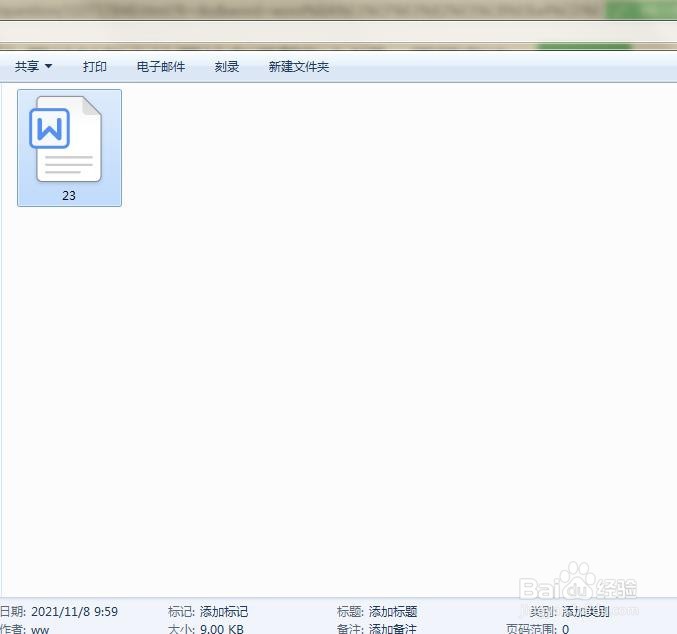Viewport: 677px width, 634px height.
Task: Open the 共享 dropdown menu
Action: point(33,67)
